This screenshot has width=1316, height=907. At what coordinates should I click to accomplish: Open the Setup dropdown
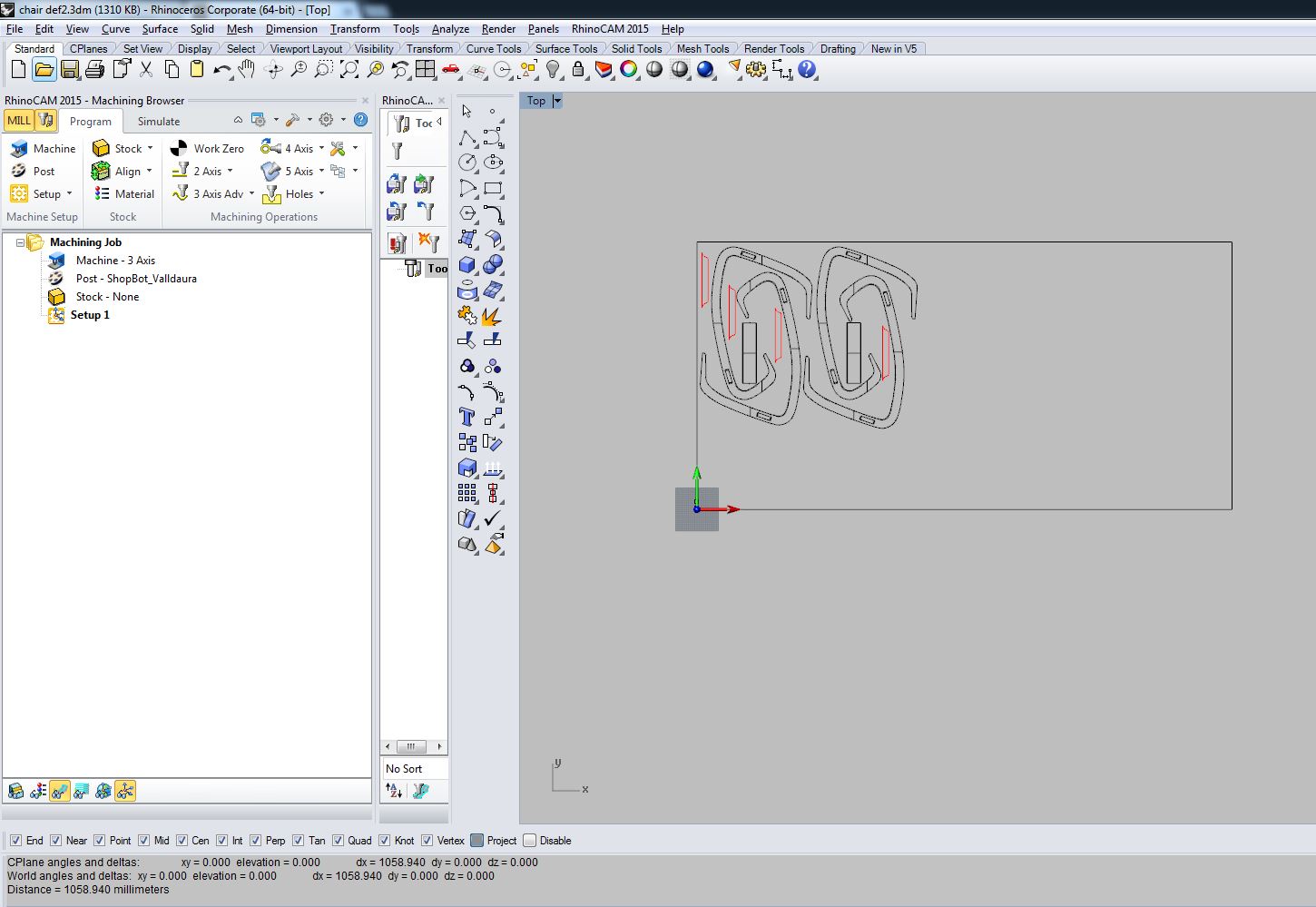(69, 193)
